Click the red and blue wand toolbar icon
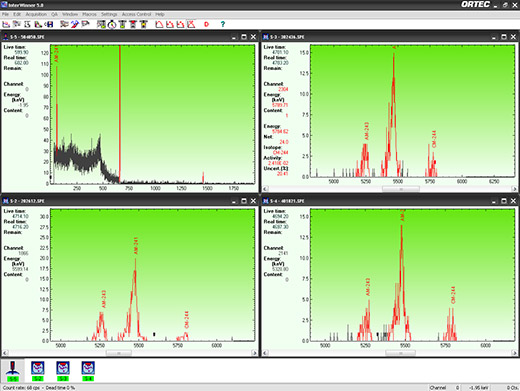520x391 pixels. [75, 24]
